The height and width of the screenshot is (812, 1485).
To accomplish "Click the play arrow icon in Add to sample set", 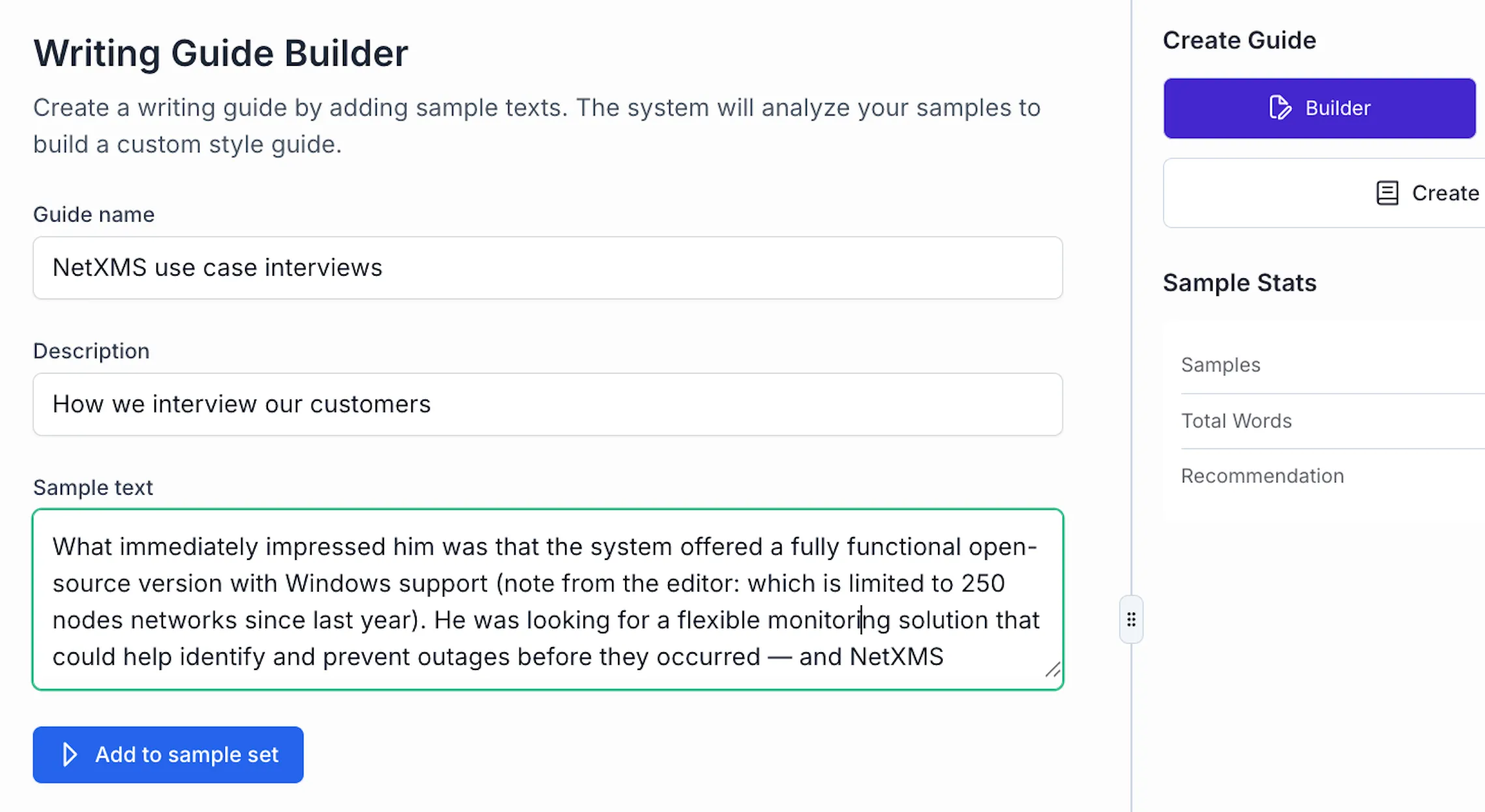I will point(68,755).
